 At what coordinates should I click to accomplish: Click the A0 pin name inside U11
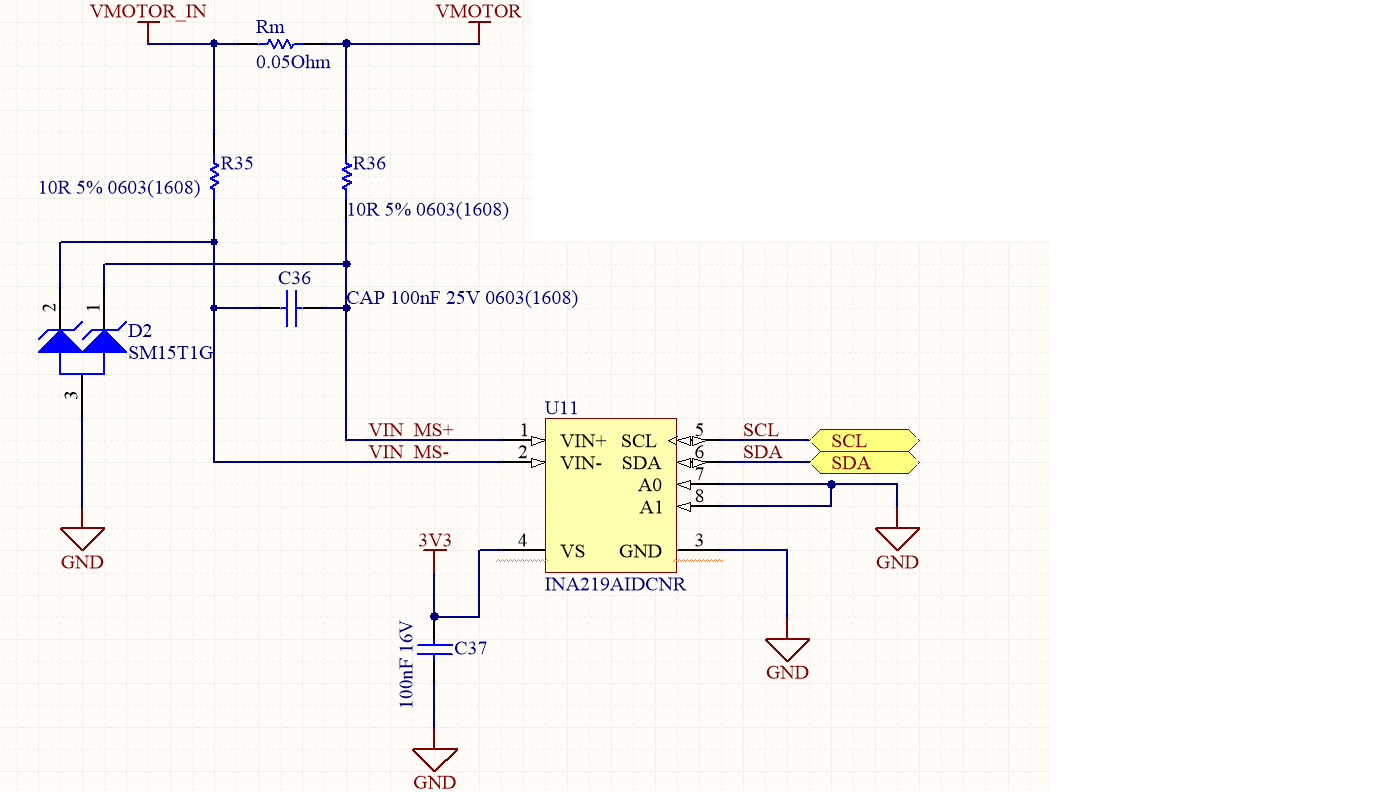(651, 485)
